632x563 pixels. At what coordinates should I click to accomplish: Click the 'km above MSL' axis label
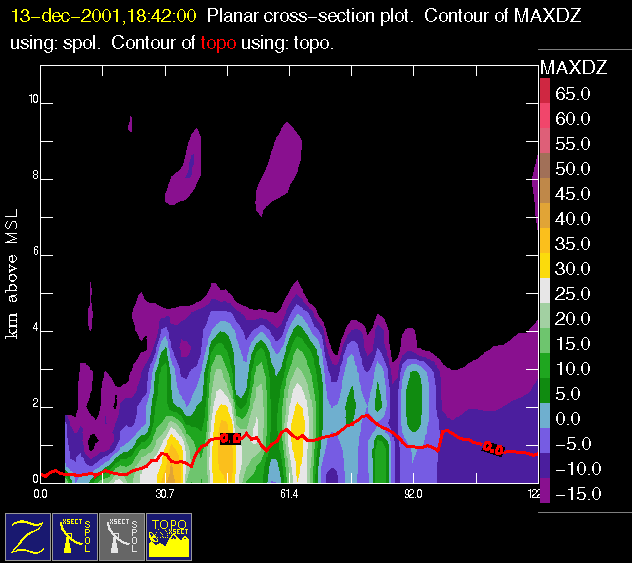tap(14, 281)
